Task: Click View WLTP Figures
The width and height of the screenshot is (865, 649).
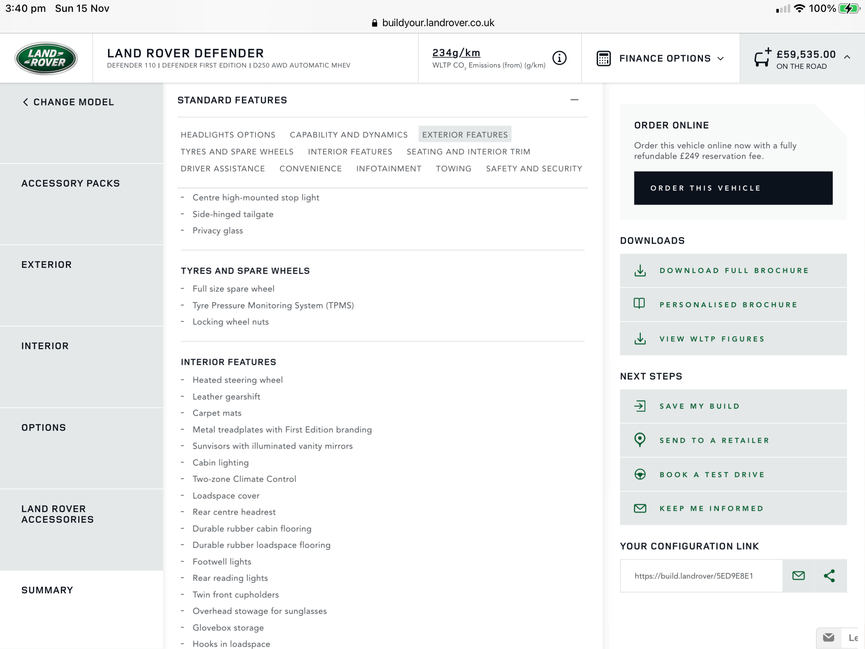Action: coord(733,339)
